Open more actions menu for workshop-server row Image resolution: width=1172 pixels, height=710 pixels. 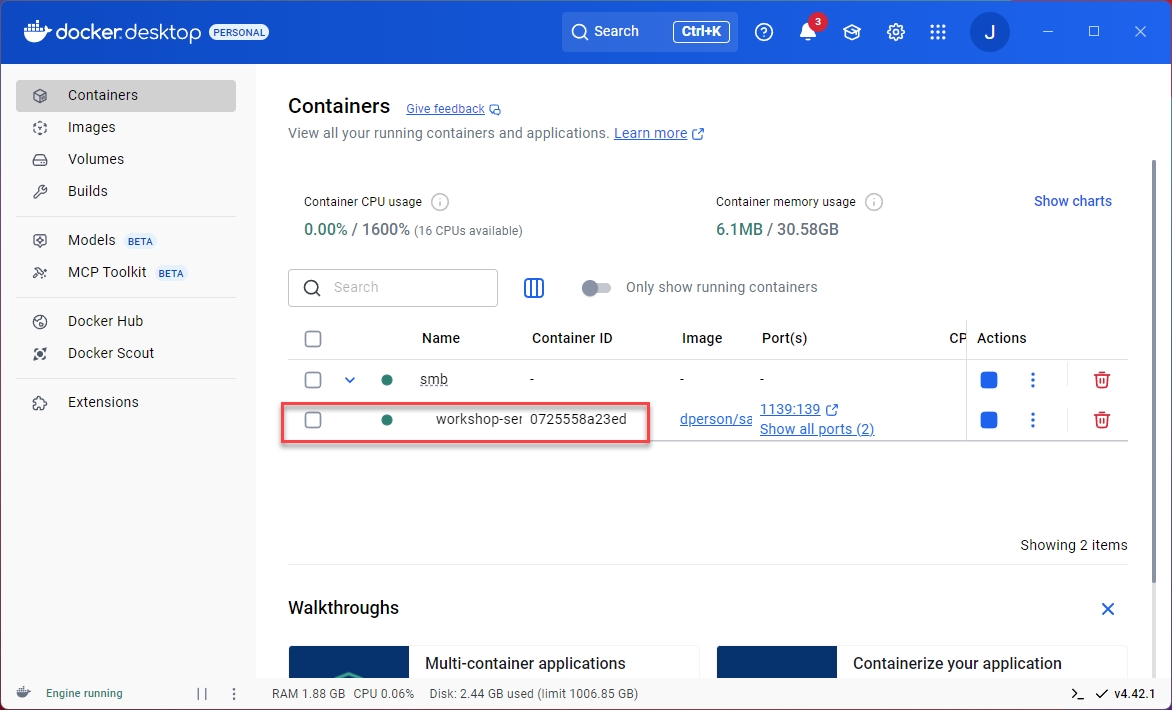(1033, 420)
